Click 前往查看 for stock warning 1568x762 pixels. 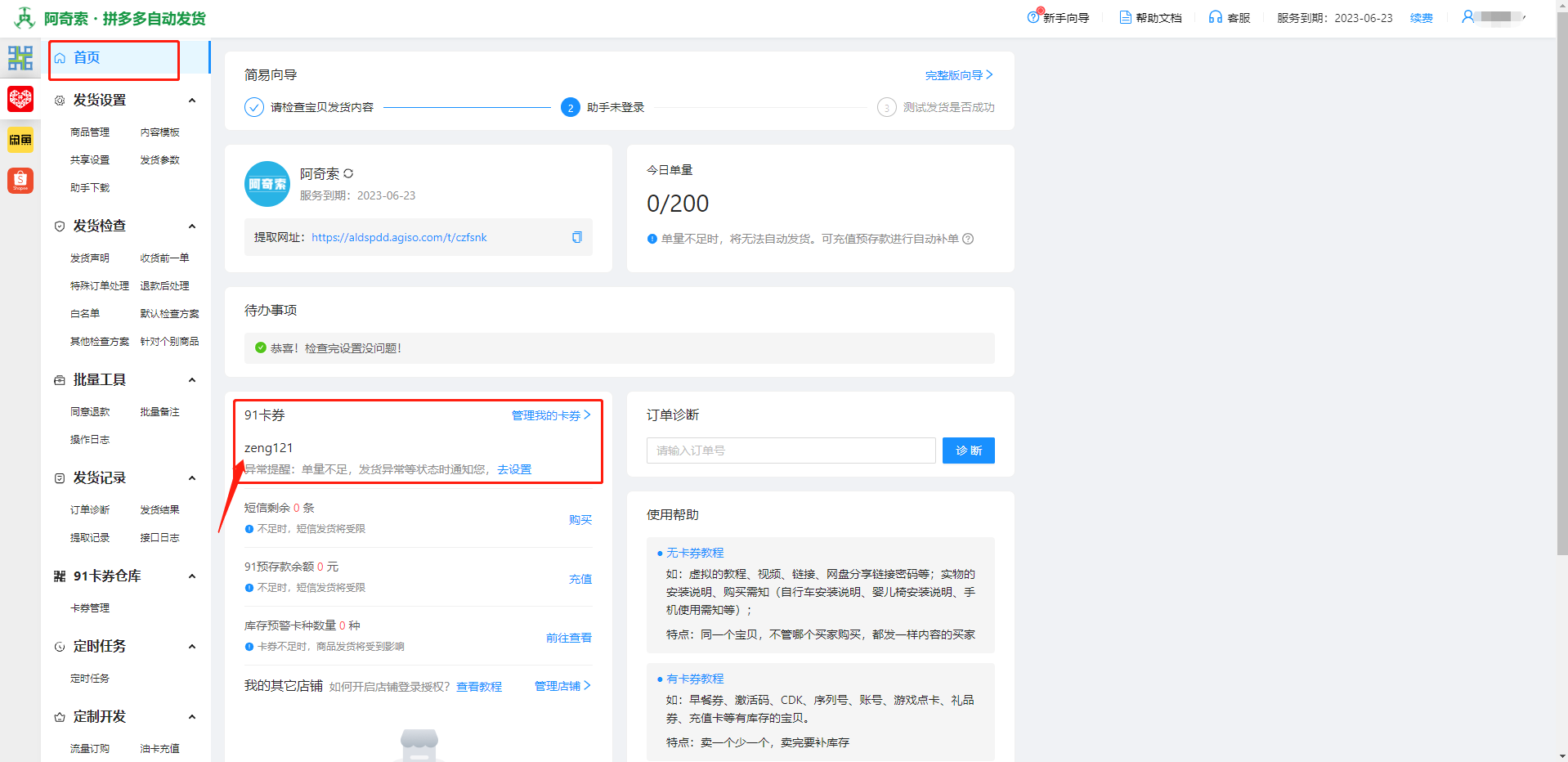[569, 638]
